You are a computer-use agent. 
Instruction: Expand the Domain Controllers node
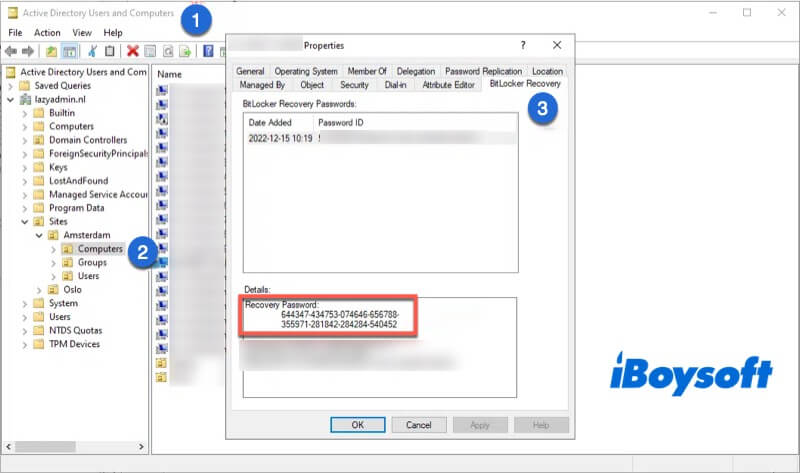24,140
